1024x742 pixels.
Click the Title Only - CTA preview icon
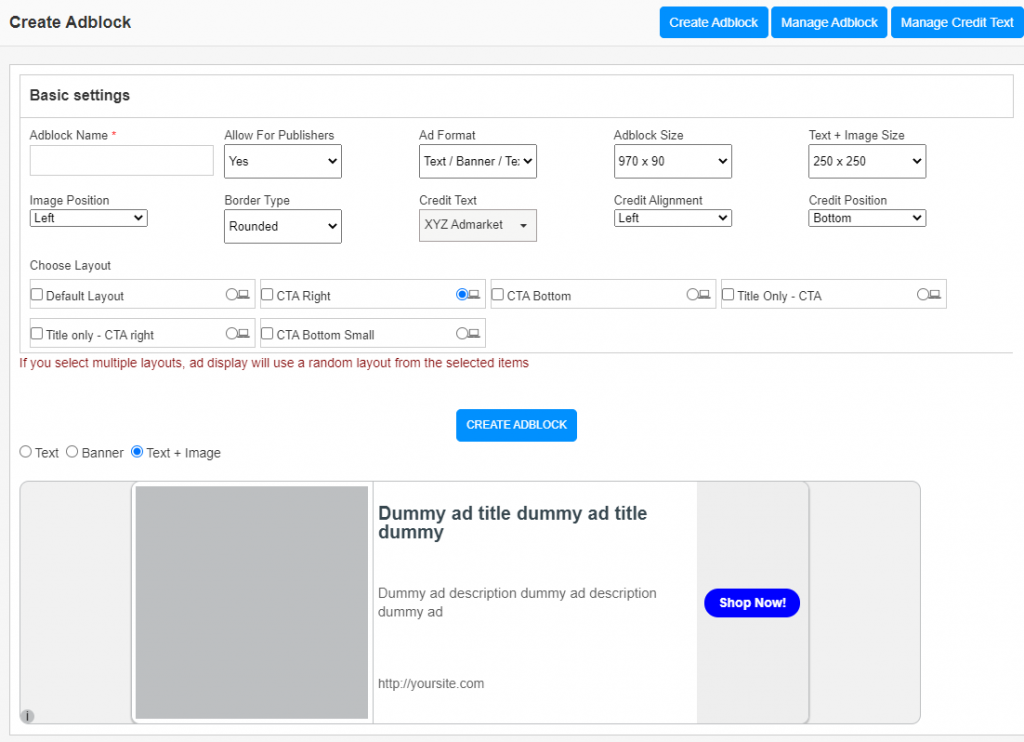point(930,294)
